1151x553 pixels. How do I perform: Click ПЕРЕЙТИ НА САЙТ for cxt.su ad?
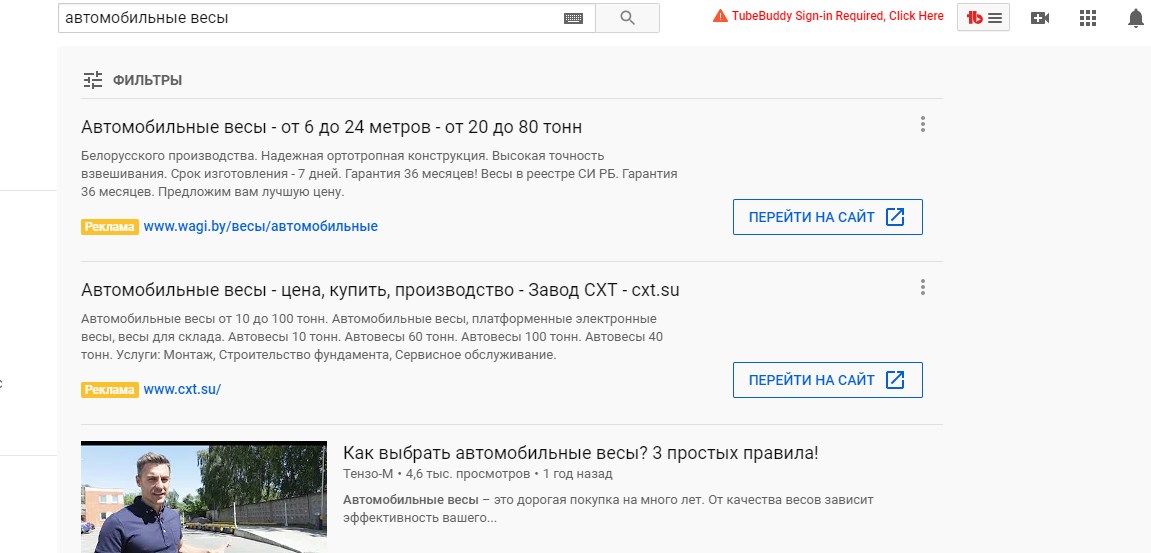[827, 380]
